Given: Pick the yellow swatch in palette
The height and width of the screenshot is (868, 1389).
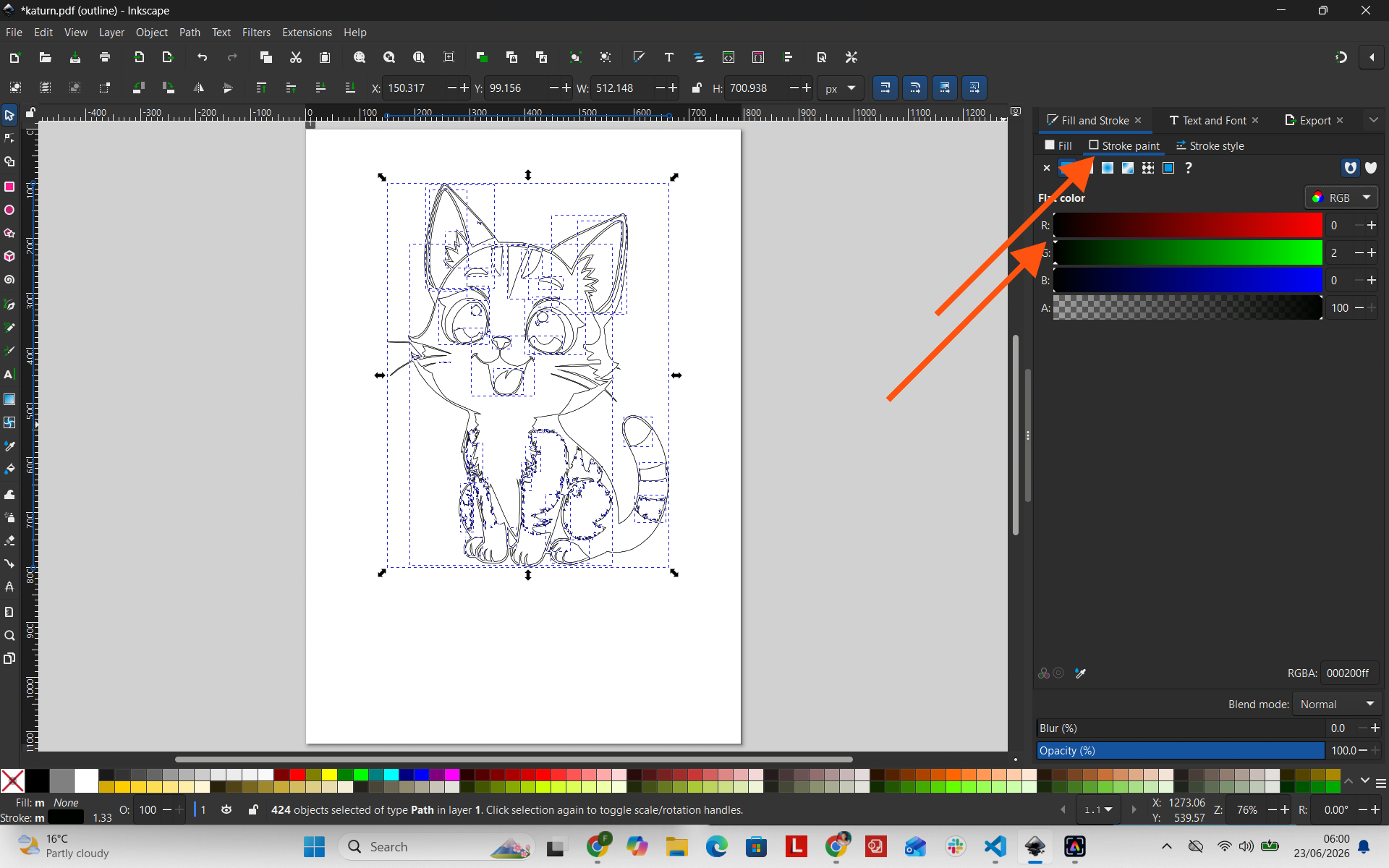Looking at the screenshot, I should click(x=329, y=775).
